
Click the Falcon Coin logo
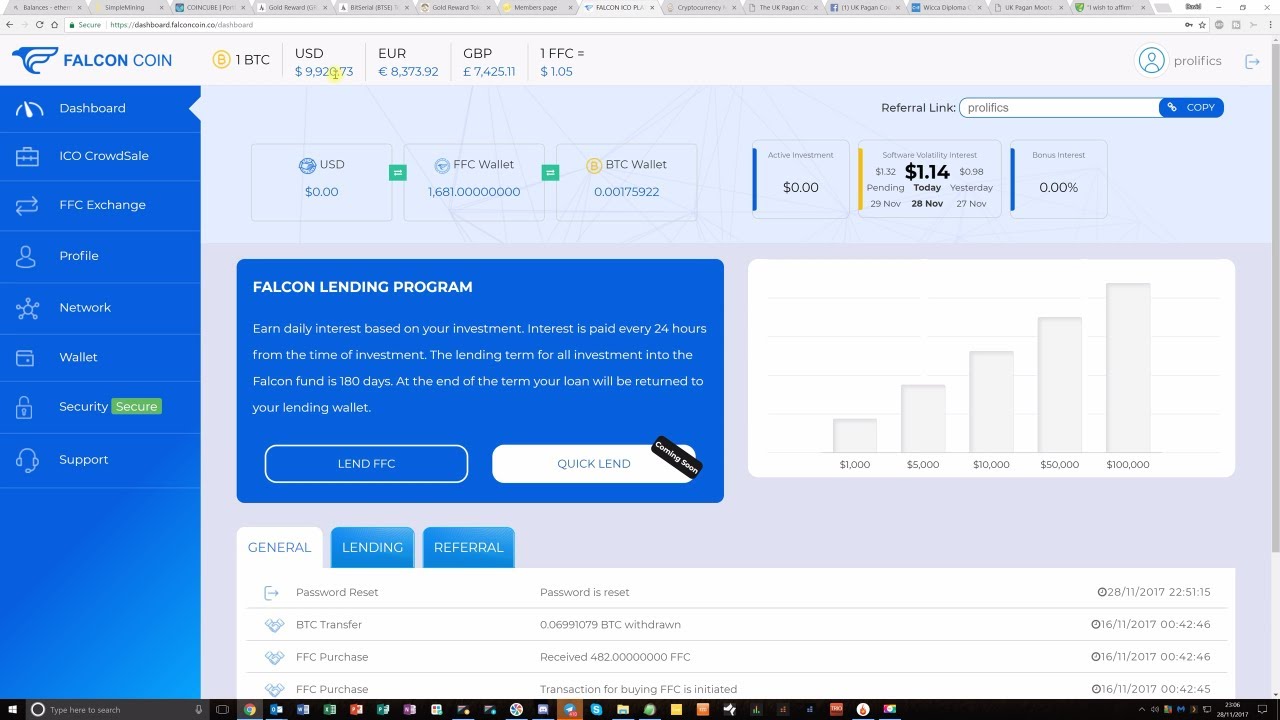tap(92, 60)
